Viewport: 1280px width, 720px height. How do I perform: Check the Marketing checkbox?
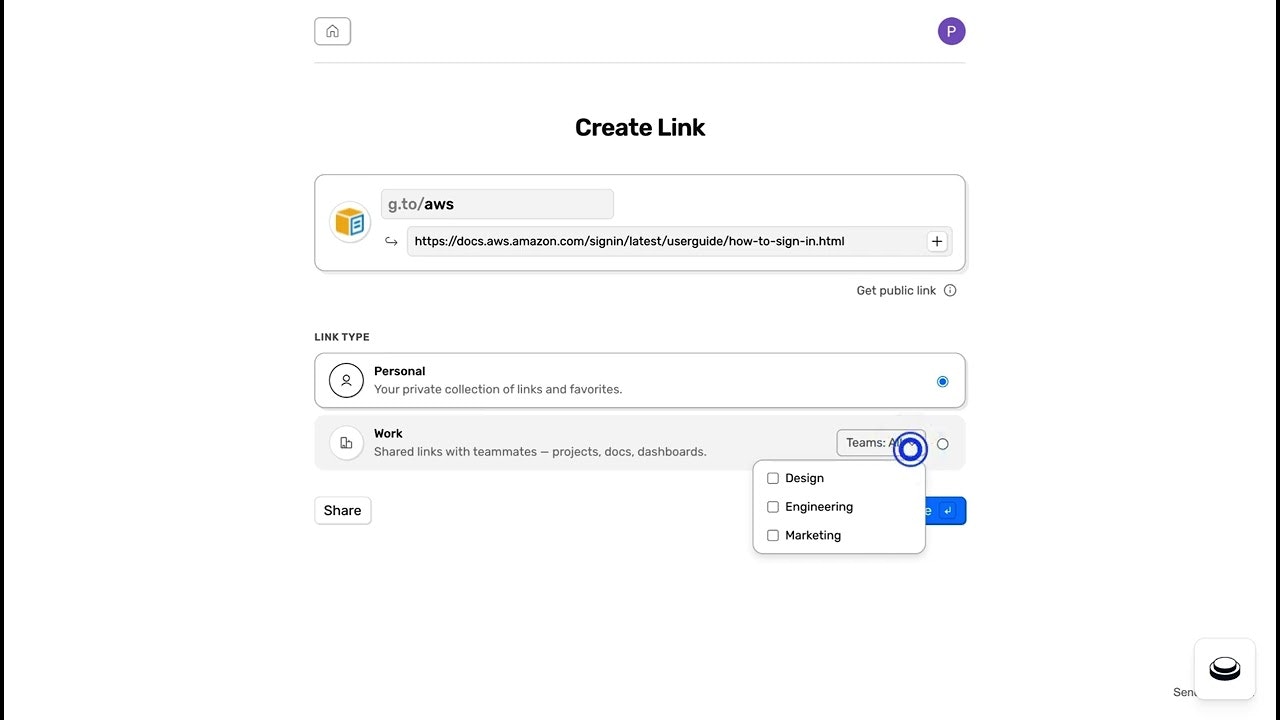point(772,535)
